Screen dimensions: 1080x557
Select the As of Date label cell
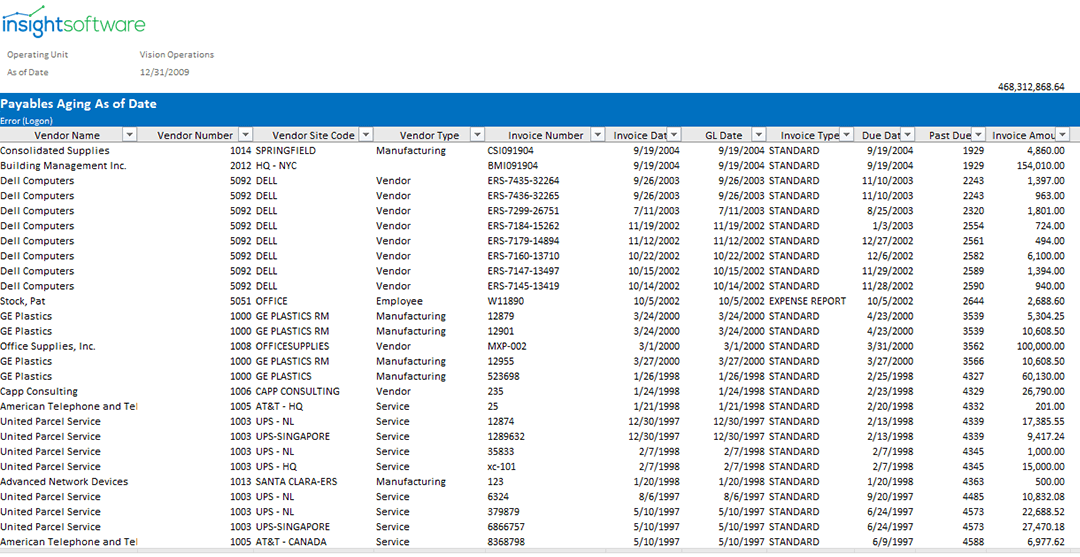[28, 72]
